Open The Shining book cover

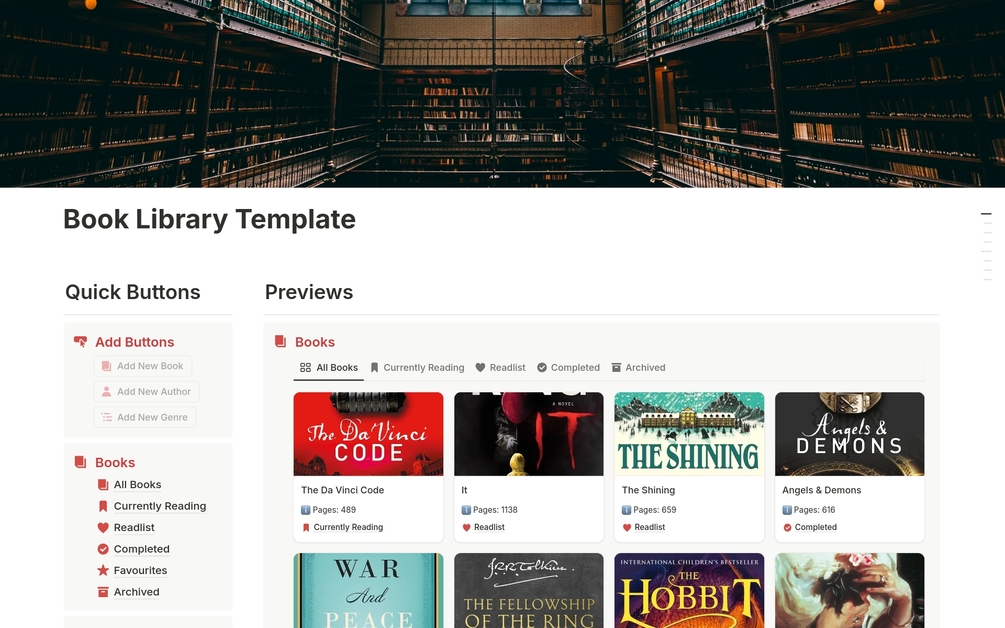[688, 433]
